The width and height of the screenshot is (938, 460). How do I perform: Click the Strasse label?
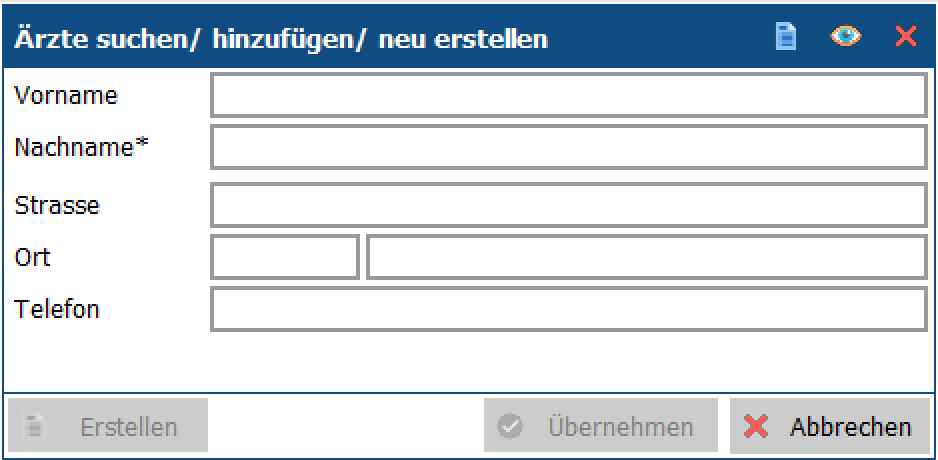tap(57, 205)
